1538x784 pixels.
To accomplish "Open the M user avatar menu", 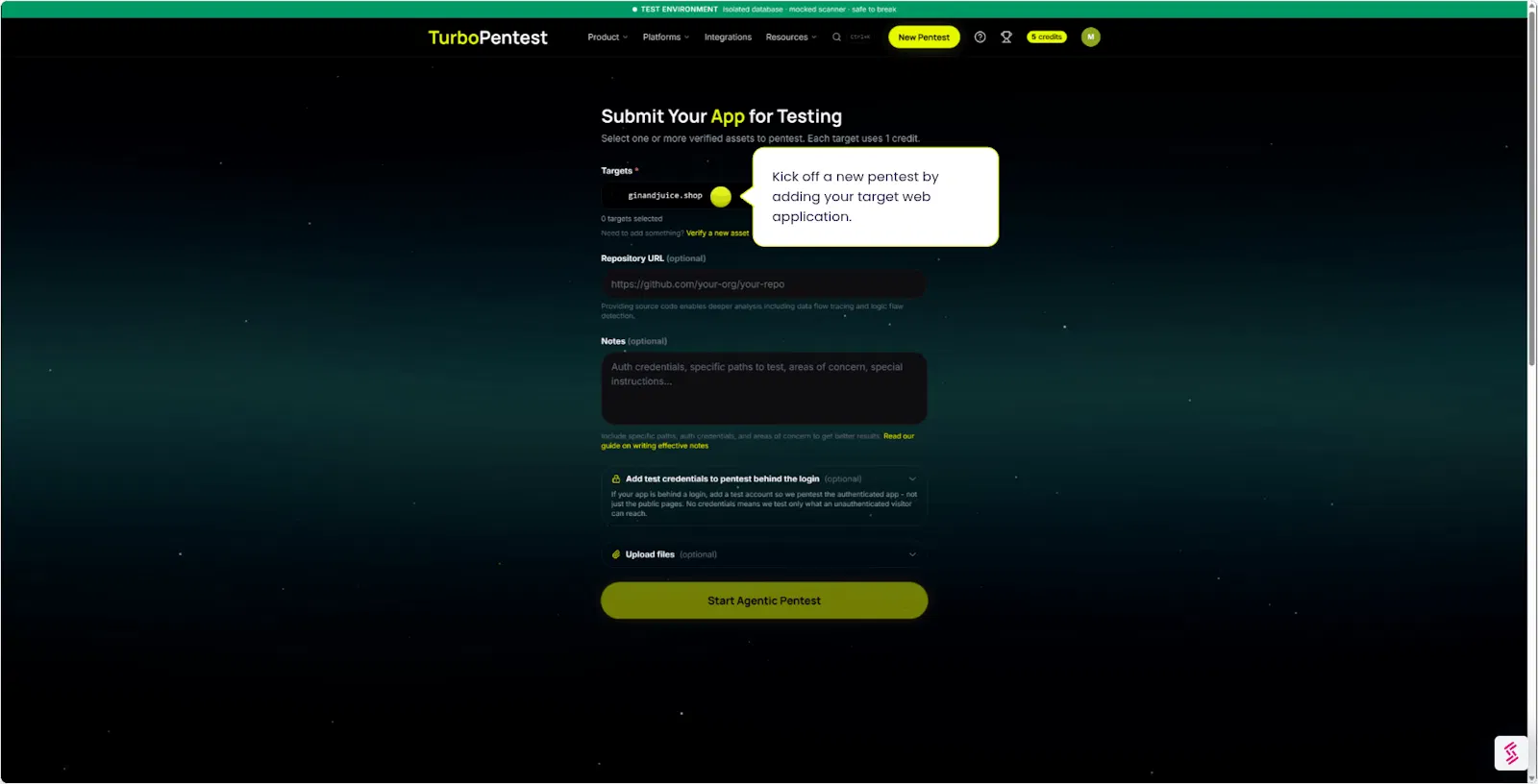I will coord(1090,37).
